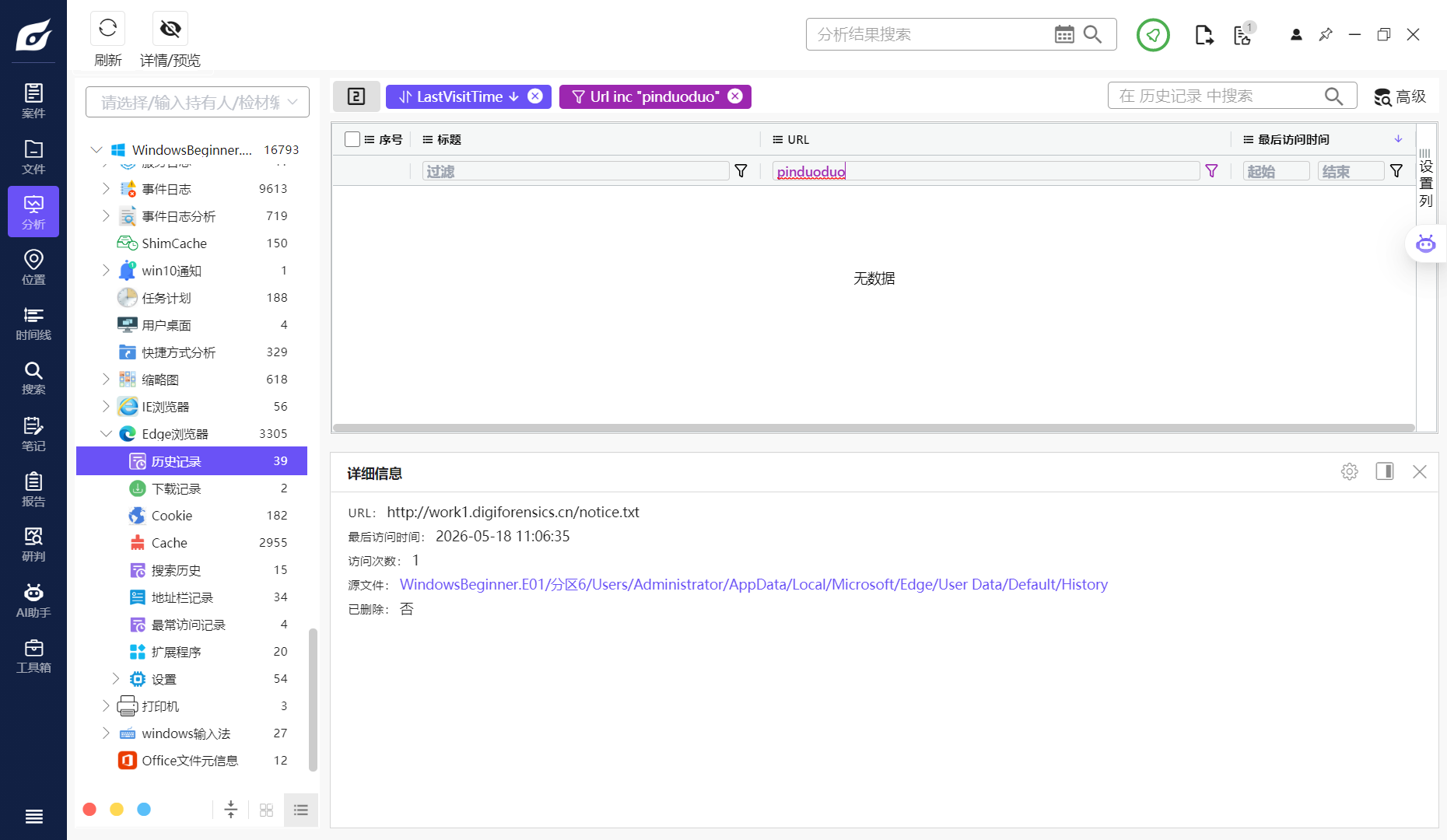Toggle the select-all checkbox in table header

pos(352,139)
